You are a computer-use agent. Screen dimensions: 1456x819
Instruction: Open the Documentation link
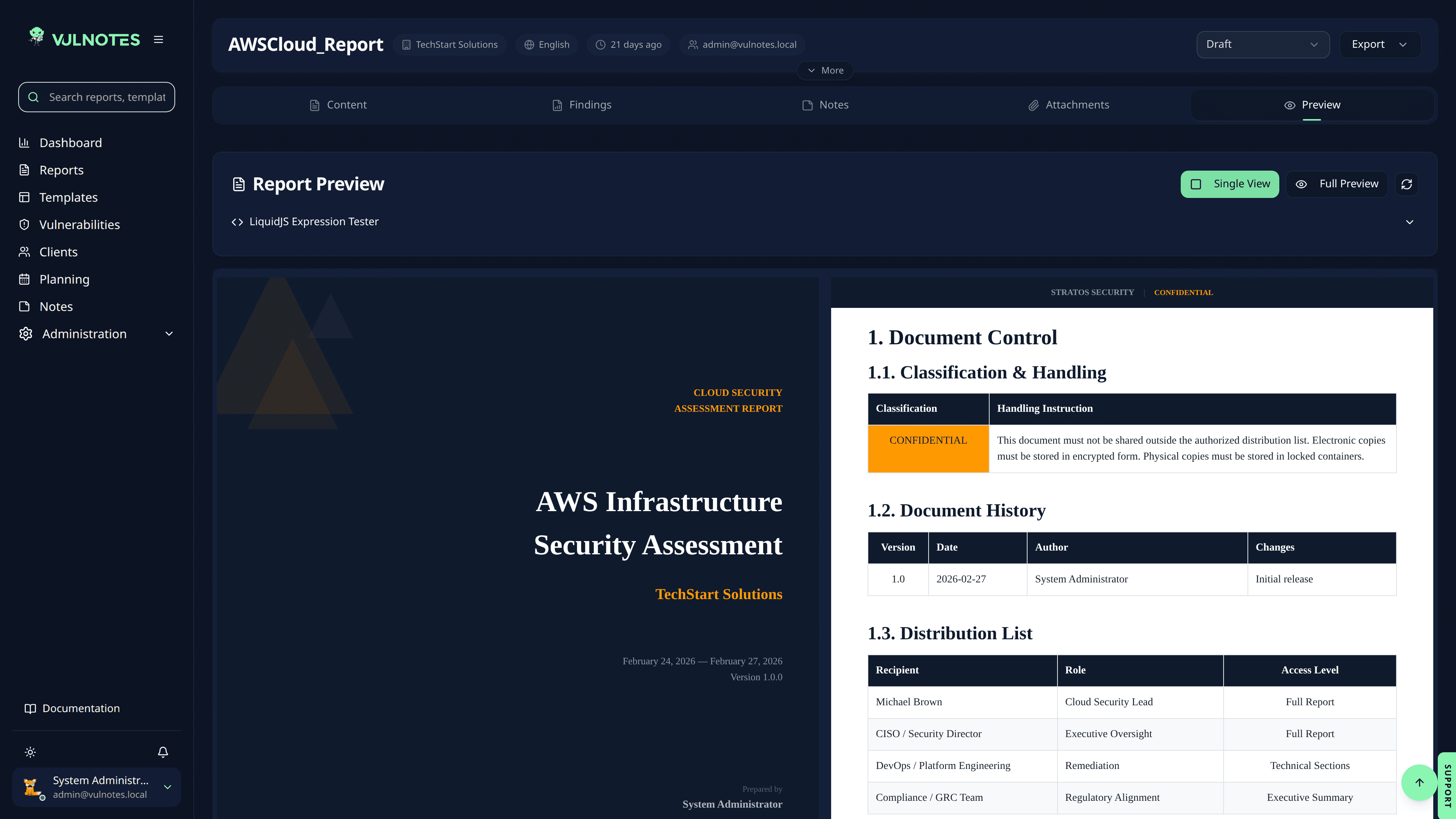pos(72,708)
